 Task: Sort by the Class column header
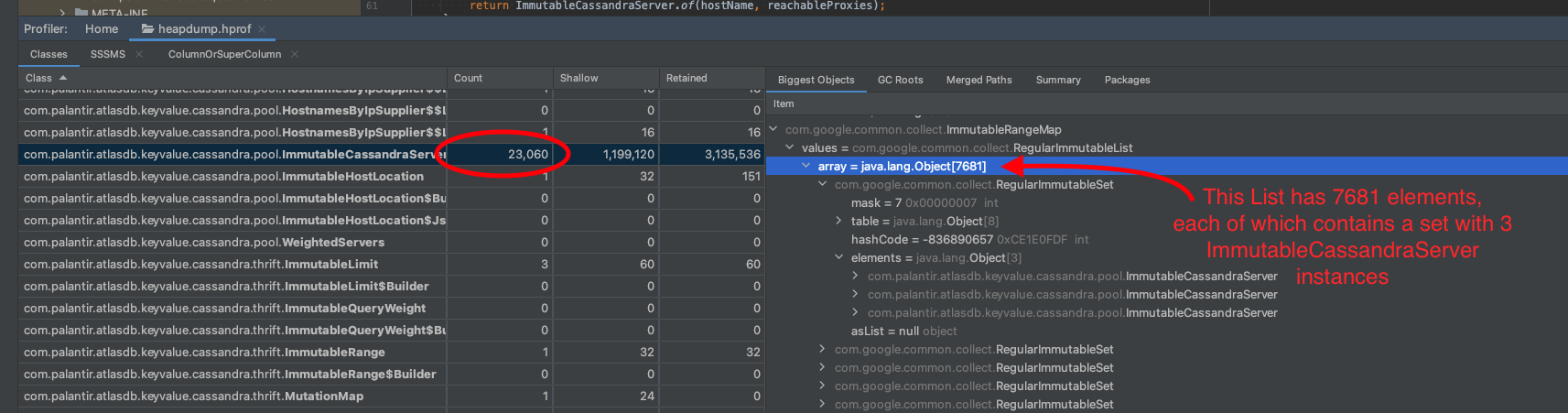coord(232,78)
